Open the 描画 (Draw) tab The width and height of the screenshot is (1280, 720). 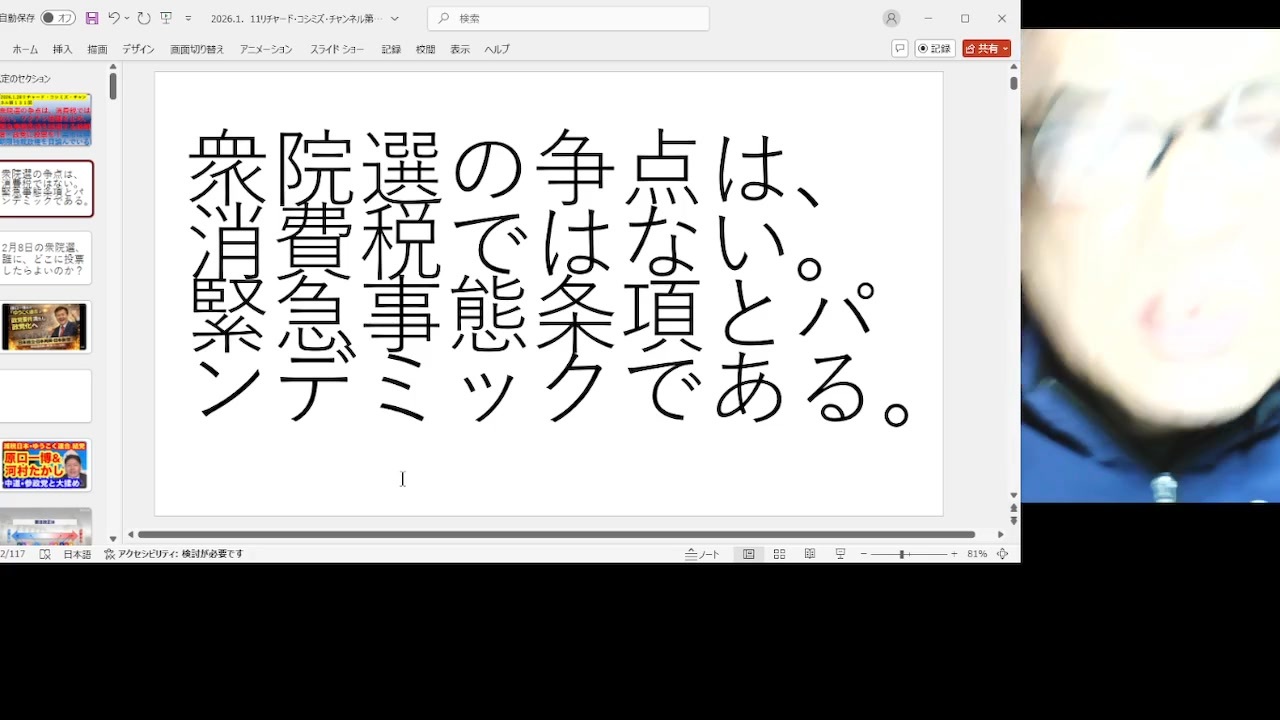click(97, 49)
